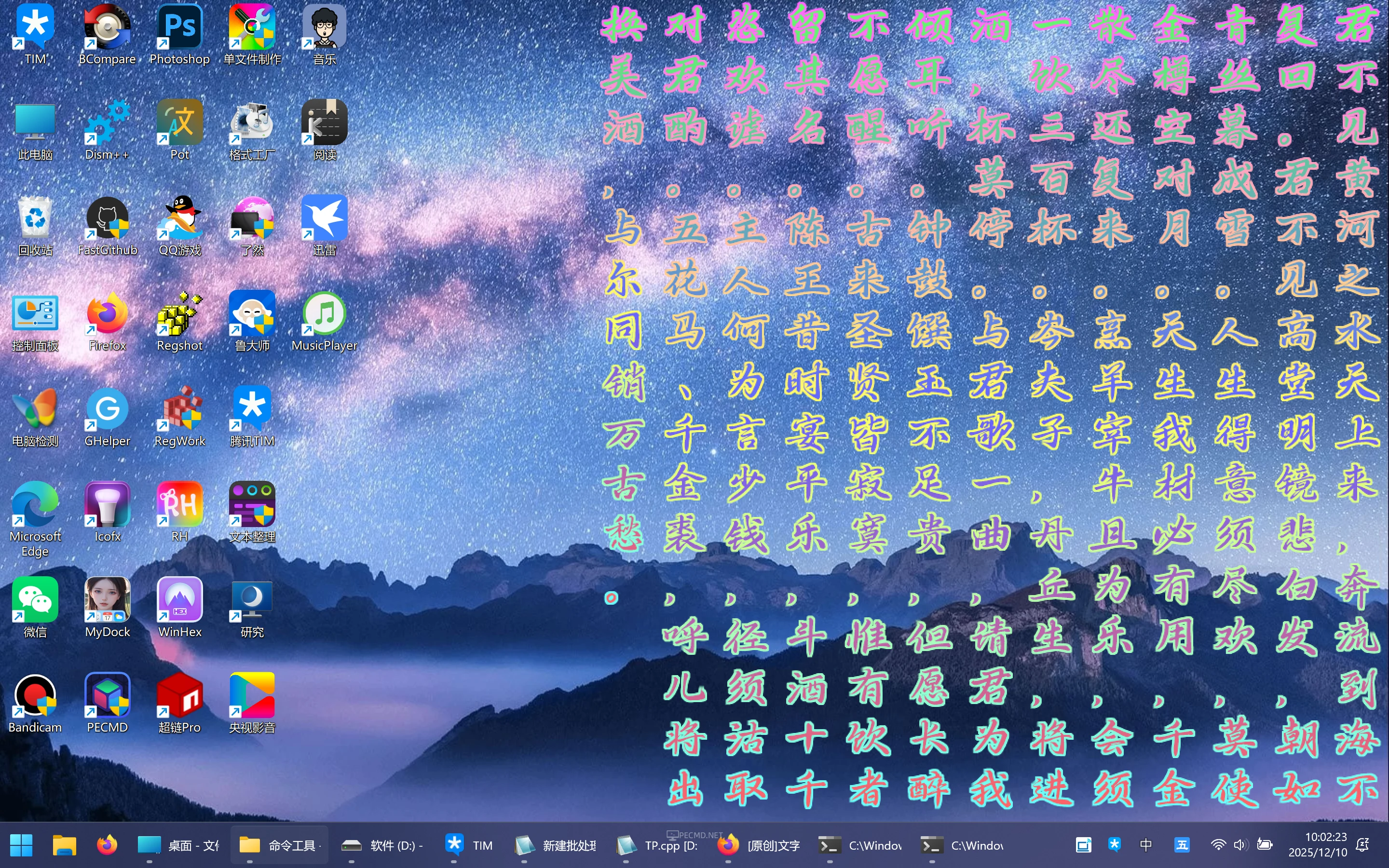This screenshot has width=1389, height=868.
Task: Click the WeChat desktop icon
Action: click(x=34, y=600)
